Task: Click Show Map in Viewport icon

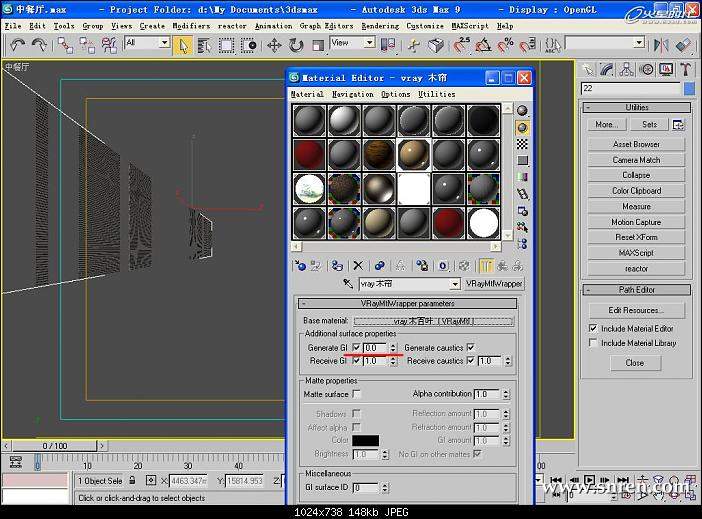Action: tap(463, 266)
